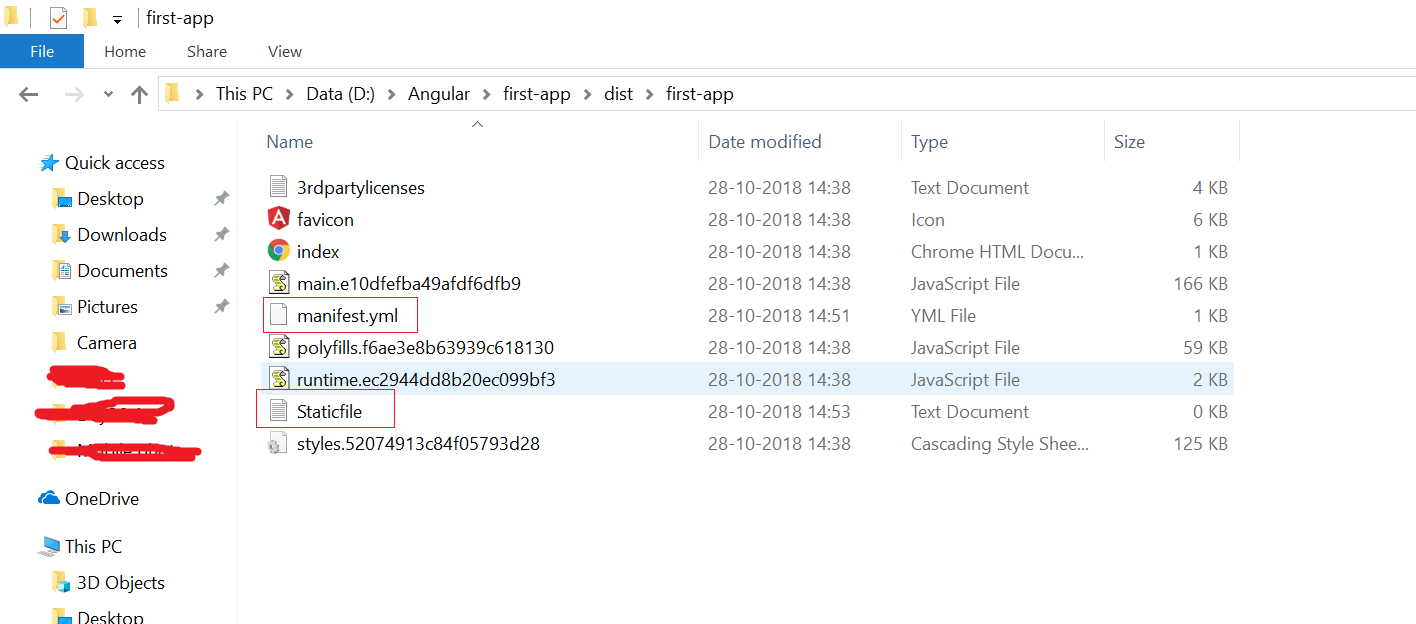Click the Up directory arrow
This screenshot has width=1416, height=624.
[x=139, y=94]
